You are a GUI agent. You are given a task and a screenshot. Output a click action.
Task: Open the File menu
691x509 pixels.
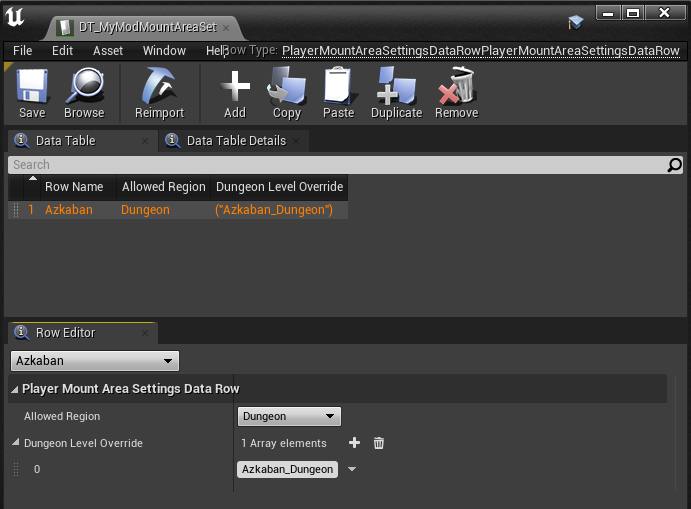click(22, 51)
